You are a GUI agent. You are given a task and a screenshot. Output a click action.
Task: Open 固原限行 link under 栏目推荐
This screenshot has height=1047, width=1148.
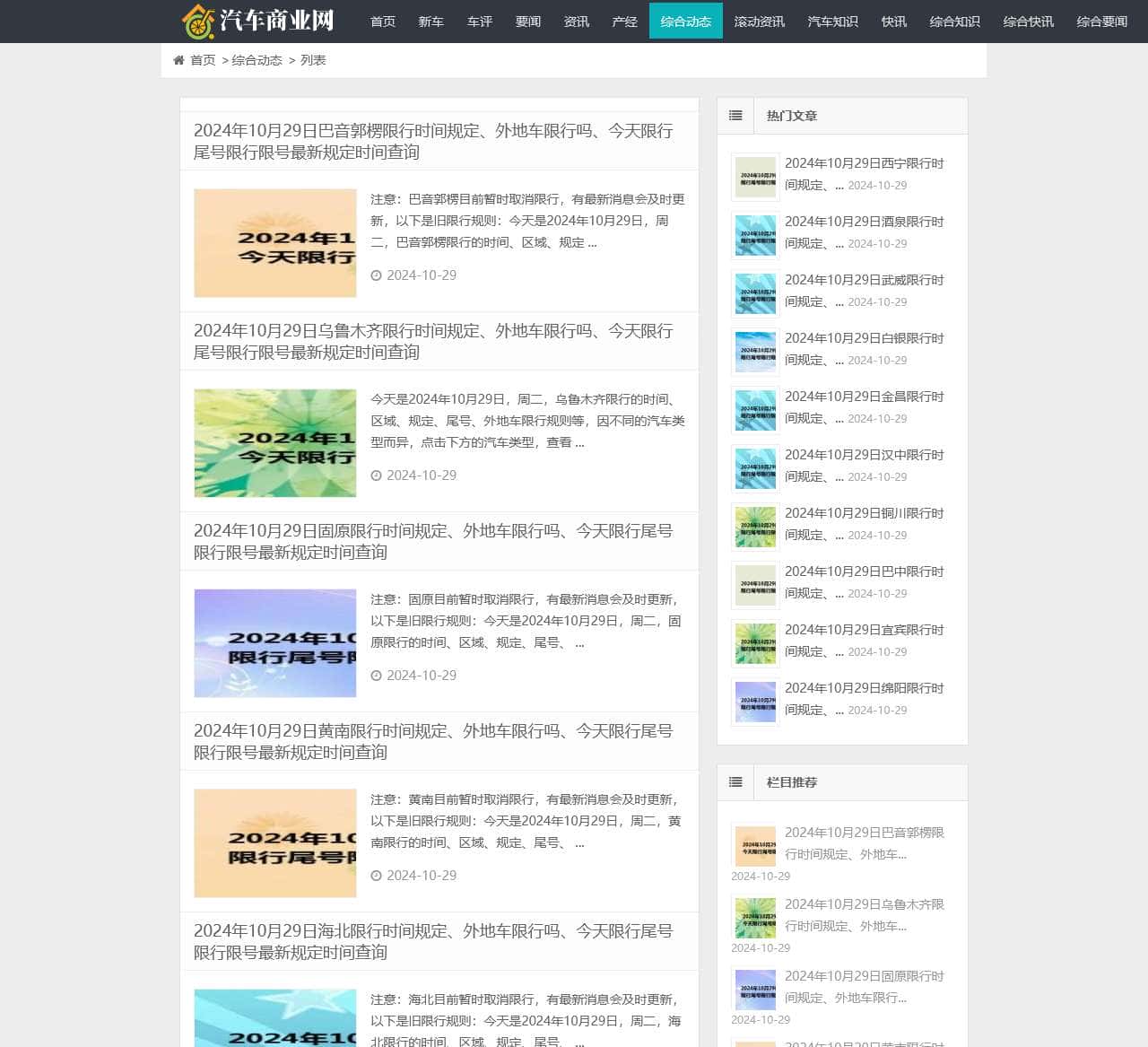(x=865, y=987)
